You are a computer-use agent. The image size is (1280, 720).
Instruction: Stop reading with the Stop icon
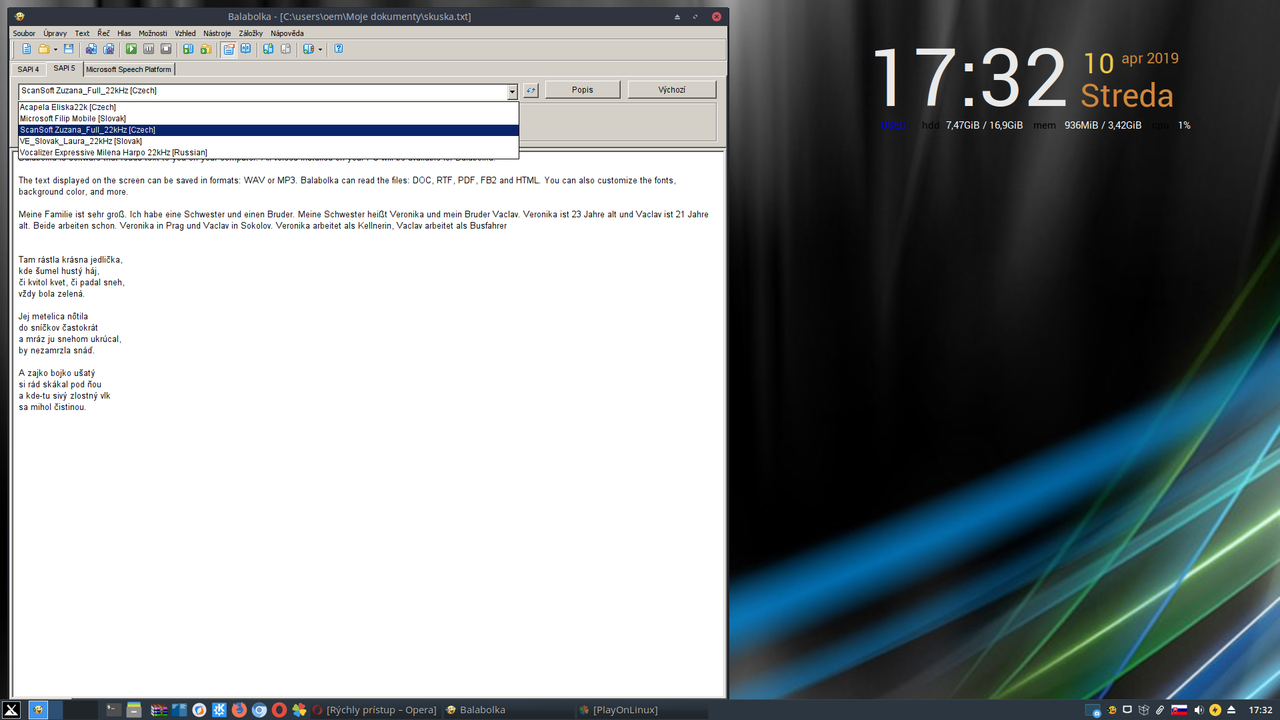pos(166,49)
